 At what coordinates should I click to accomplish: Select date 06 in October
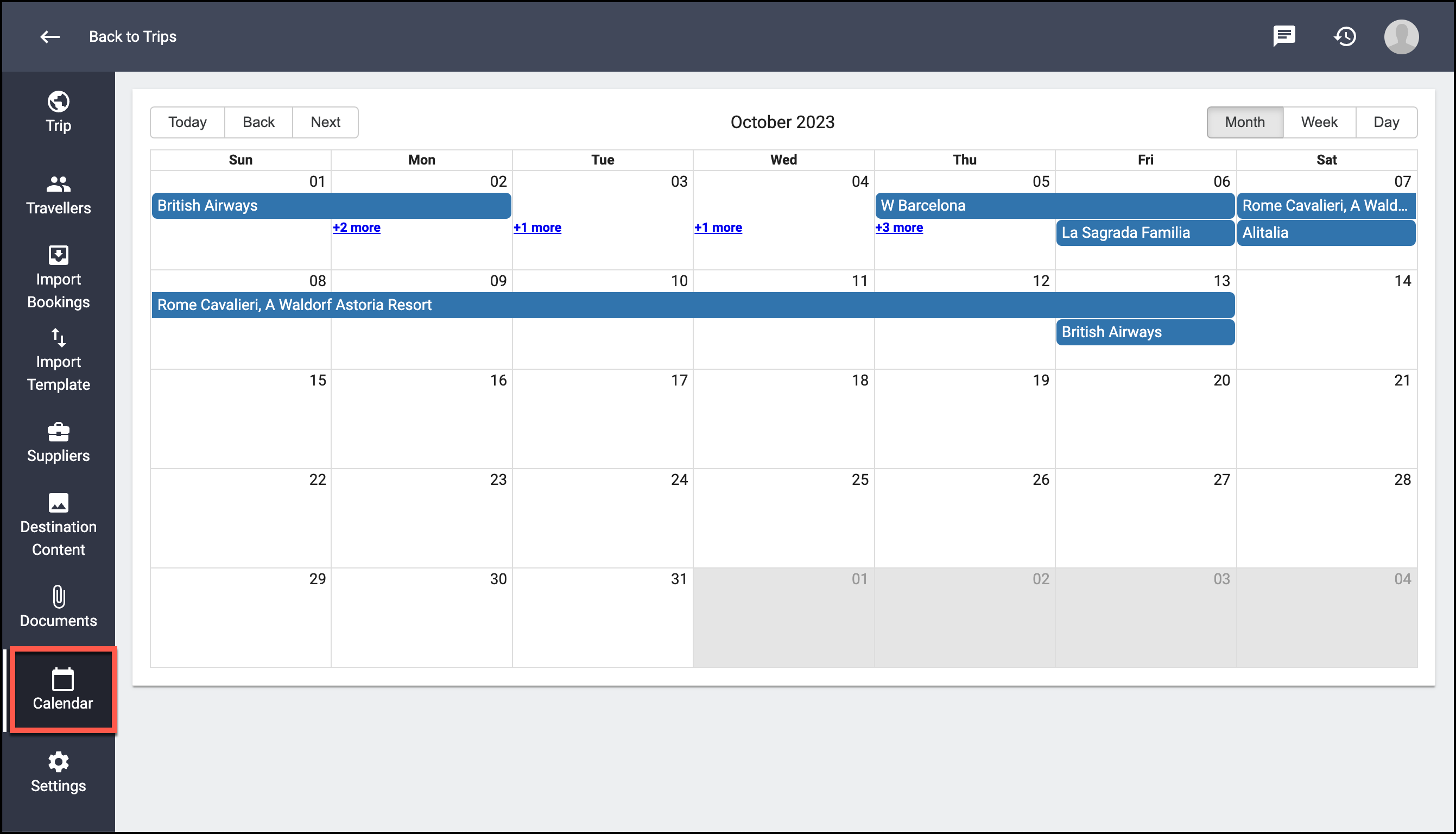[x=1222, y=181]
